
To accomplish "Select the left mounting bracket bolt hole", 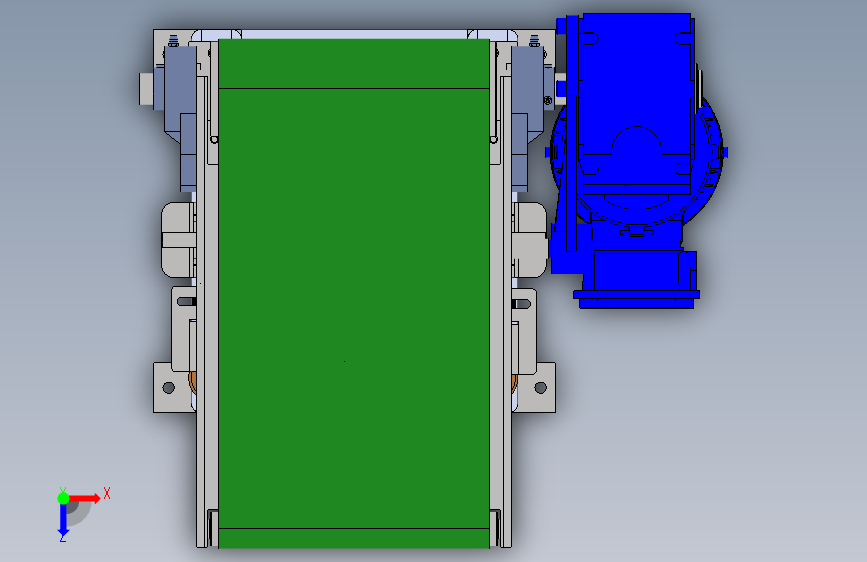I will pos(169,388).
